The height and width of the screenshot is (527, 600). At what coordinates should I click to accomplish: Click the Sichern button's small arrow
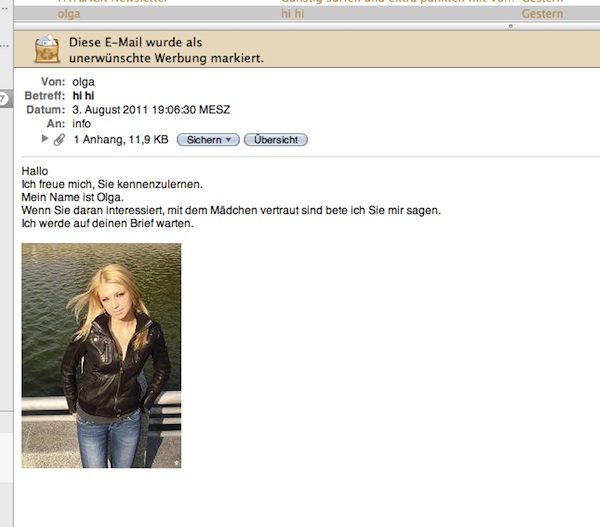(x=228, y=140)
